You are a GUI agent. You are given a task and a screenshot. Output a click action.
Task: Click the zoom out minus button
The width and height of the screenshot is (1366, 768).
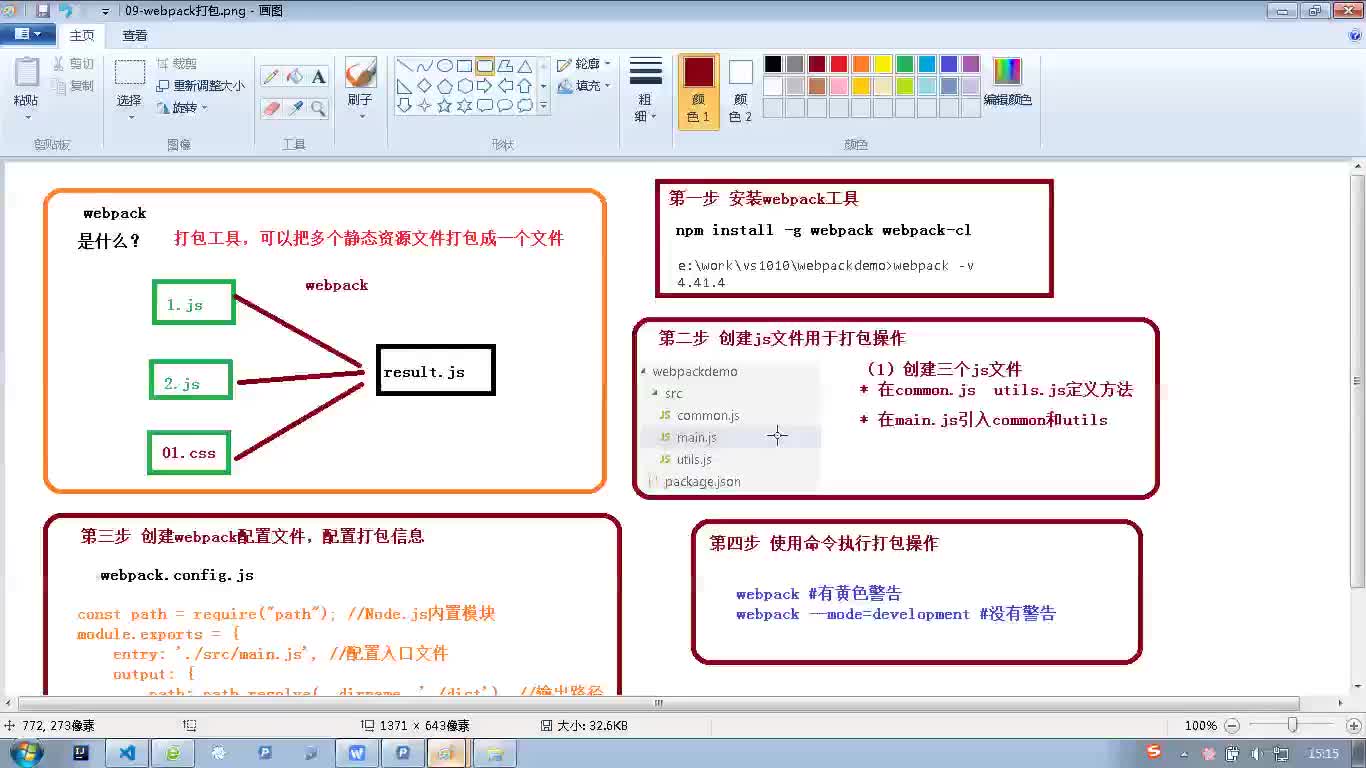pos(1232,725)
